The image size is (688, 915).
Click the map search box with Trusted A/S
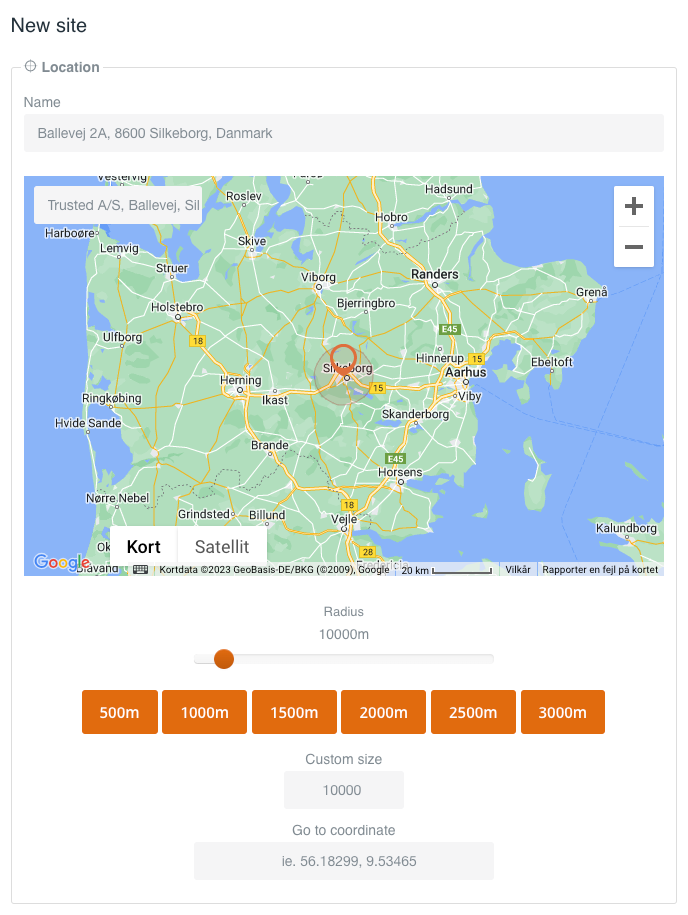(x=118, y=205)
